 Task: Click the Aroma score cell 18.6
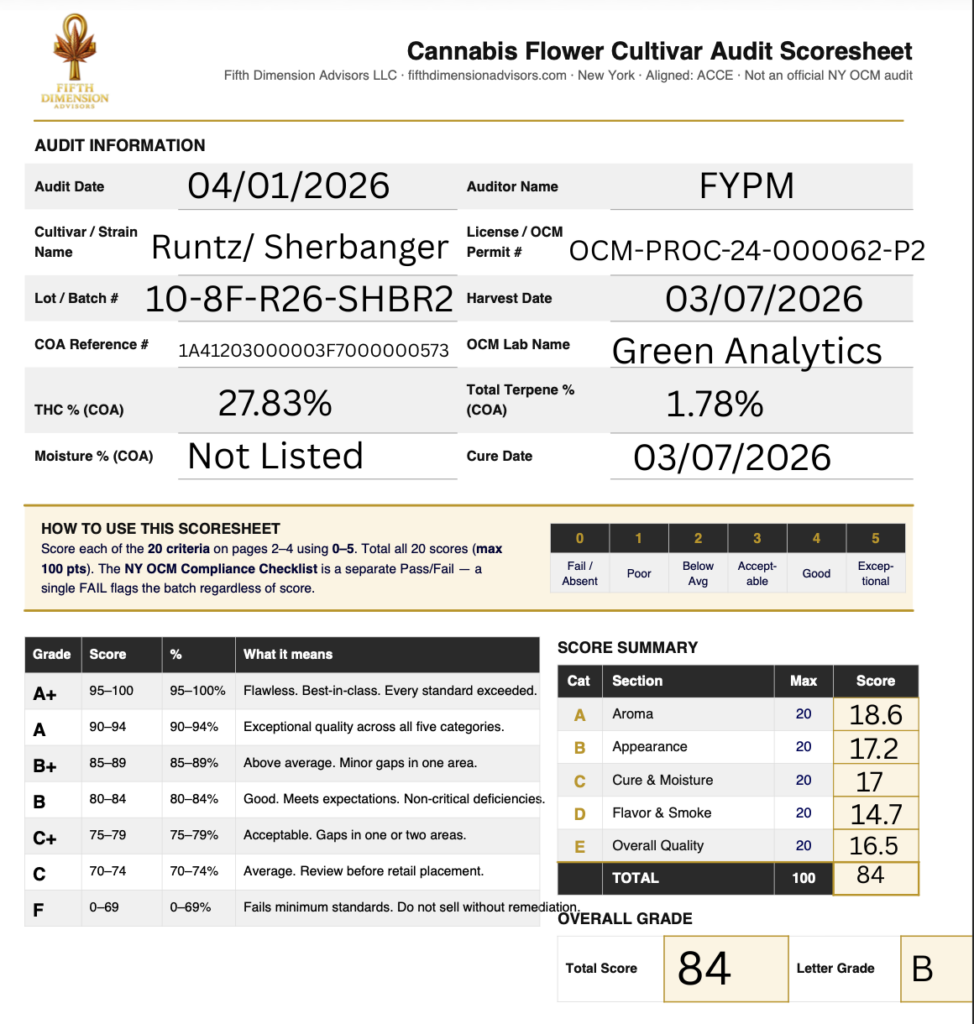875,714
